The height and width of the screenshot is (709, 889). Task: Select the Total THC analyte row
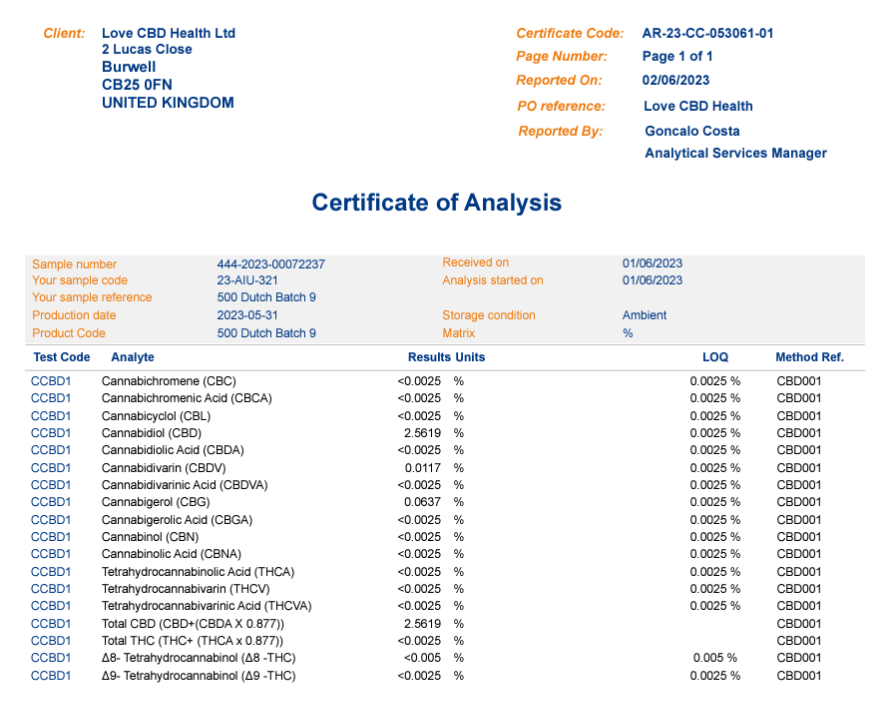pos(192,641)
